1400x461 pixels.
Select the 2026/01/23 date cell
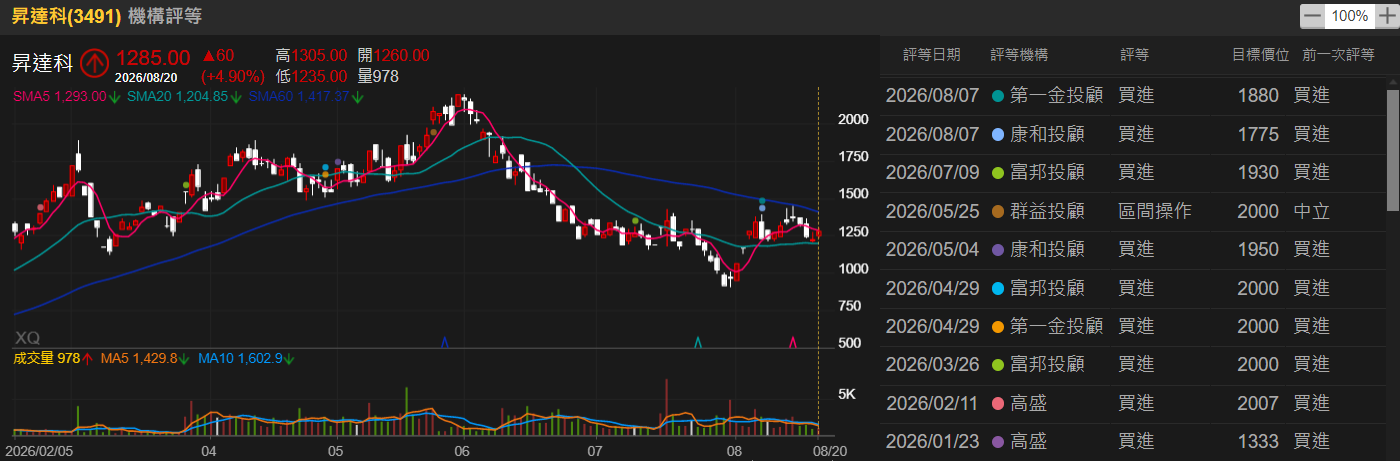coord(930,441)
